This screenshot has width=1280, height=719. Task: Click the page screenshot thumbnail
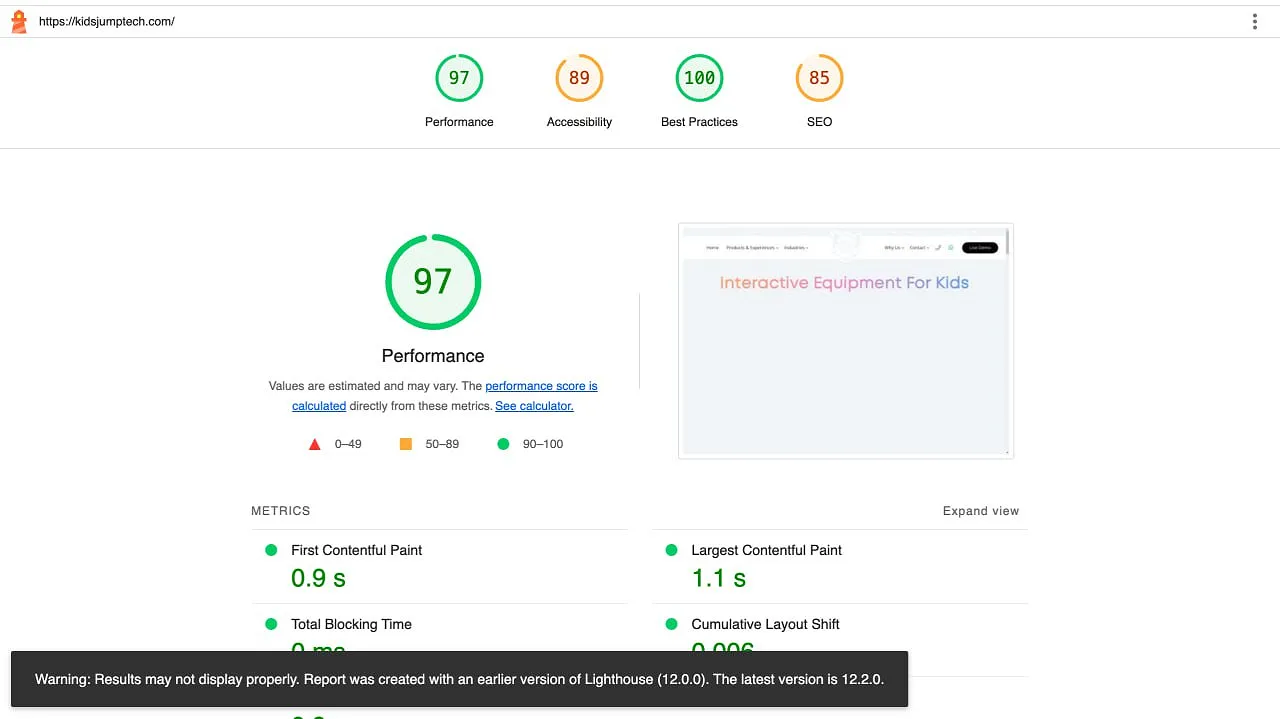point(845,340)
